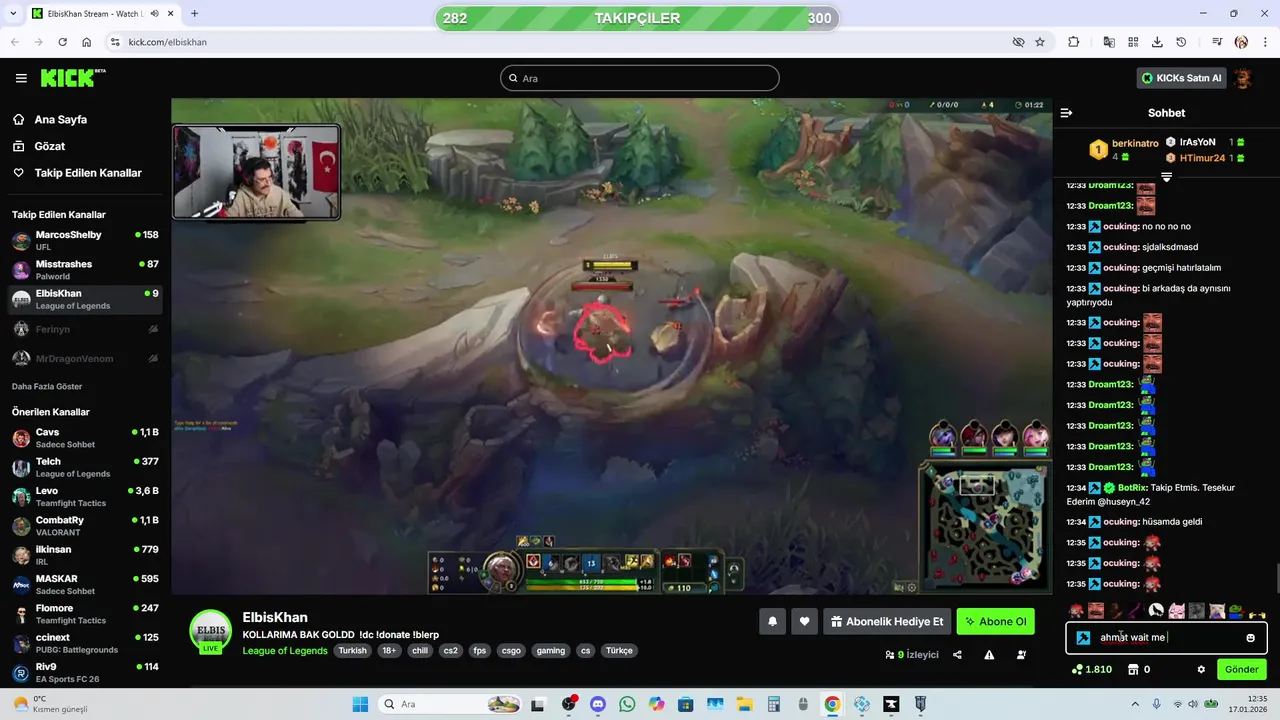
Task: Expand the gift leaderboard chevron
Action: pyautogui.click(x=1166, y=177)
